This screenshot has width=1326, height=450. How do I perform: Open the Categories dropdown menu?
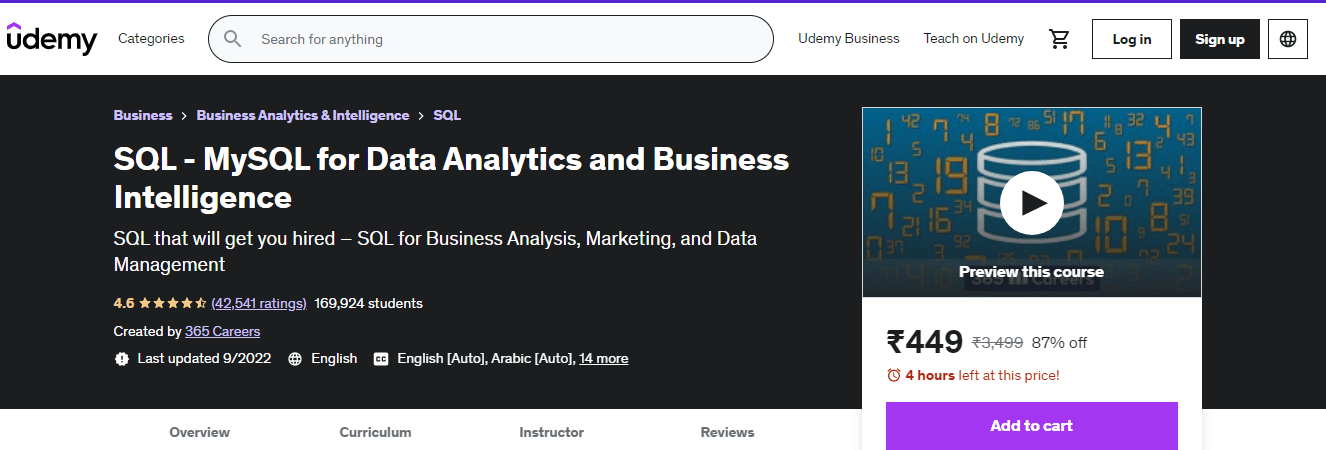click(x=151, y=39)
